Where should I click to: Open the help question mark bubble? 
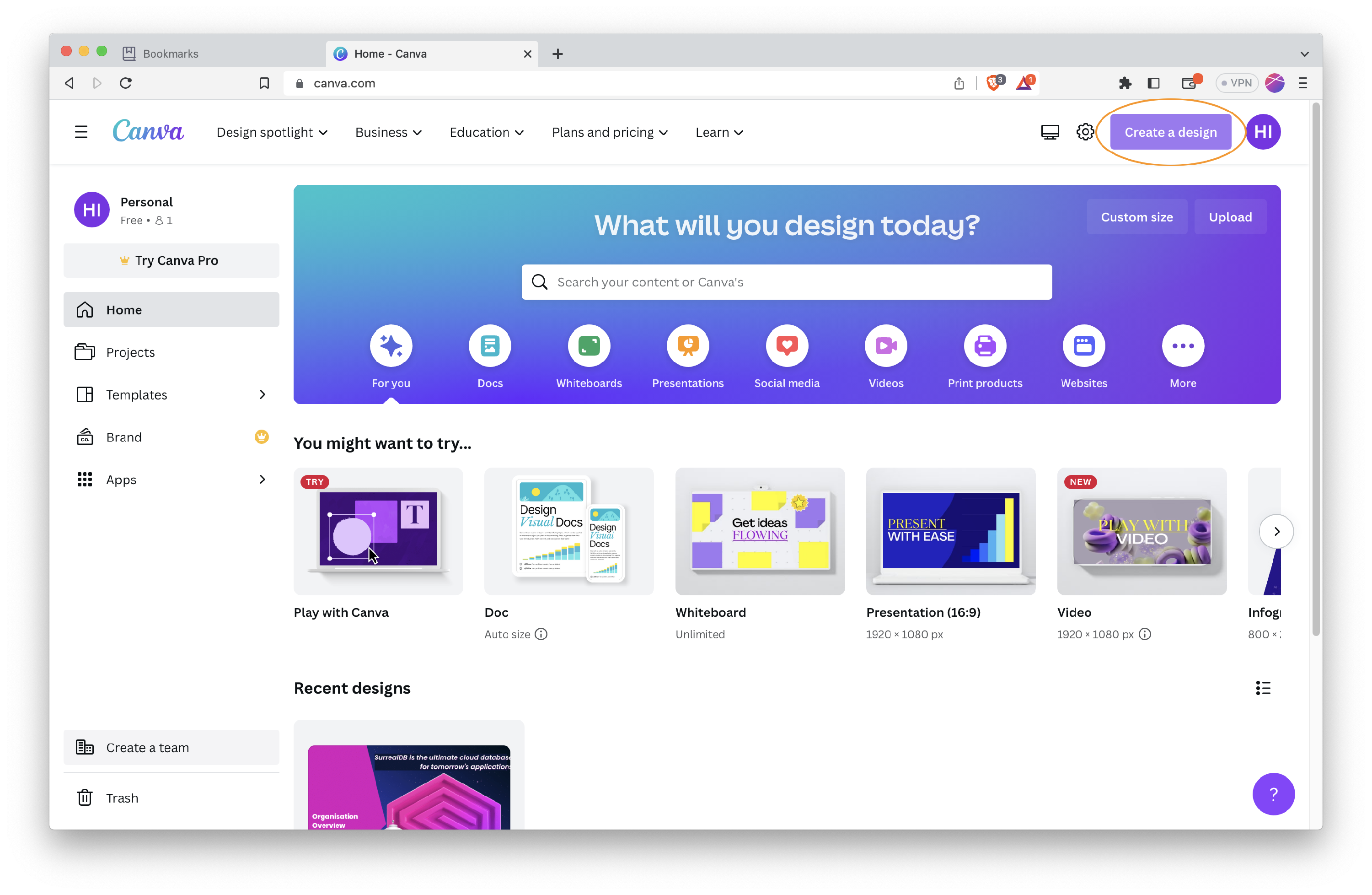coord(1273,794)
